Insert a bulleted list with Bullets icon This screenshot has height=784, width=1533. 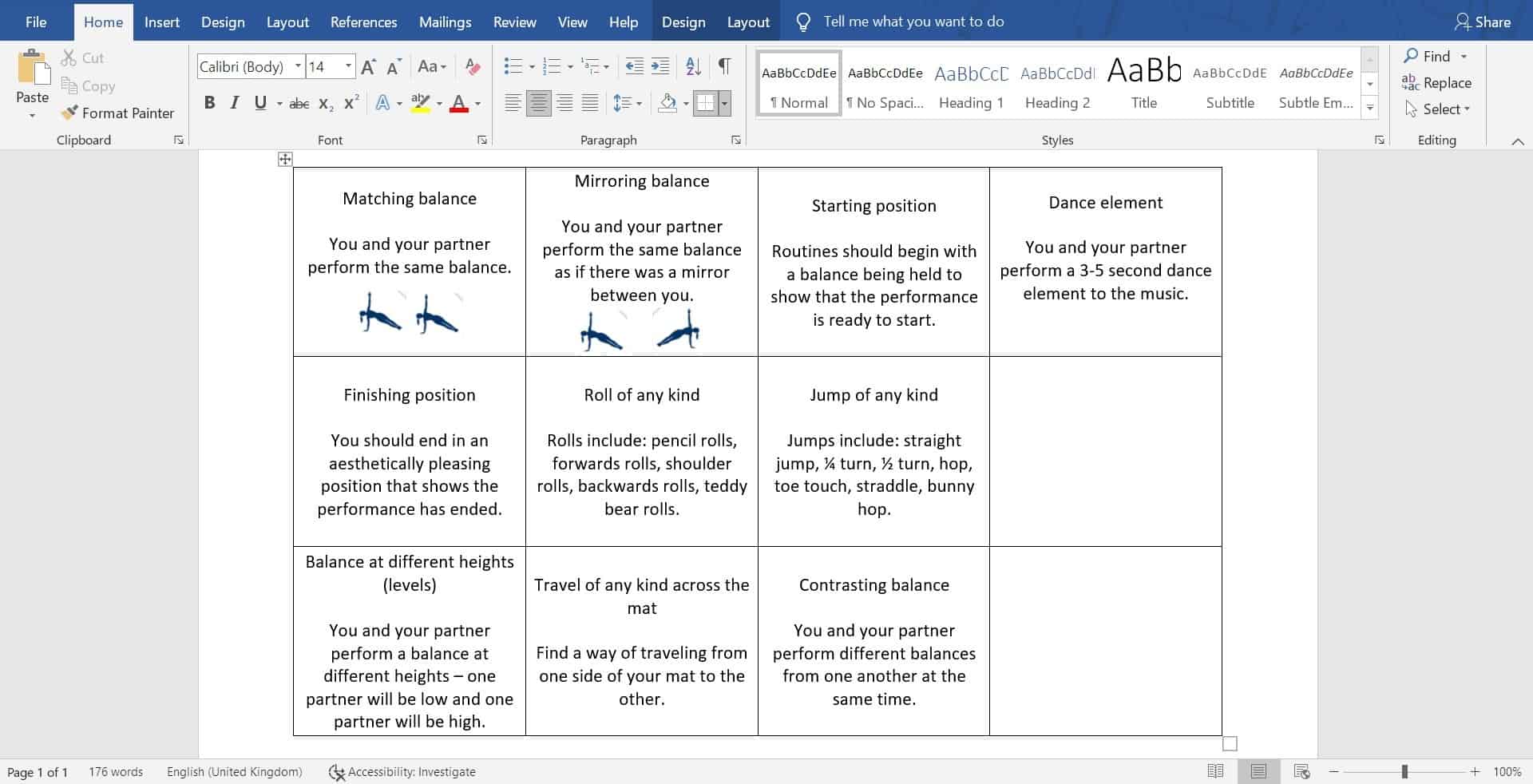pos(513,66)
